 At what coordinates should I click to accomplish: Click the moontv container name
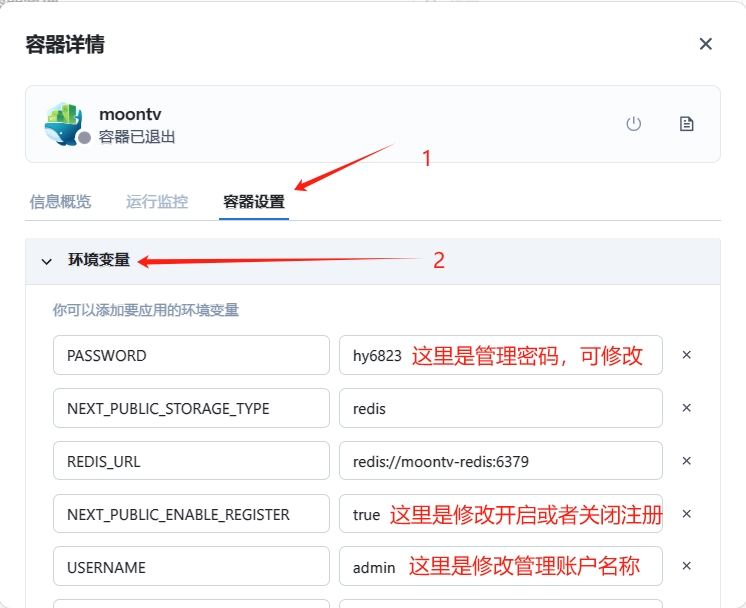[130, 114]
